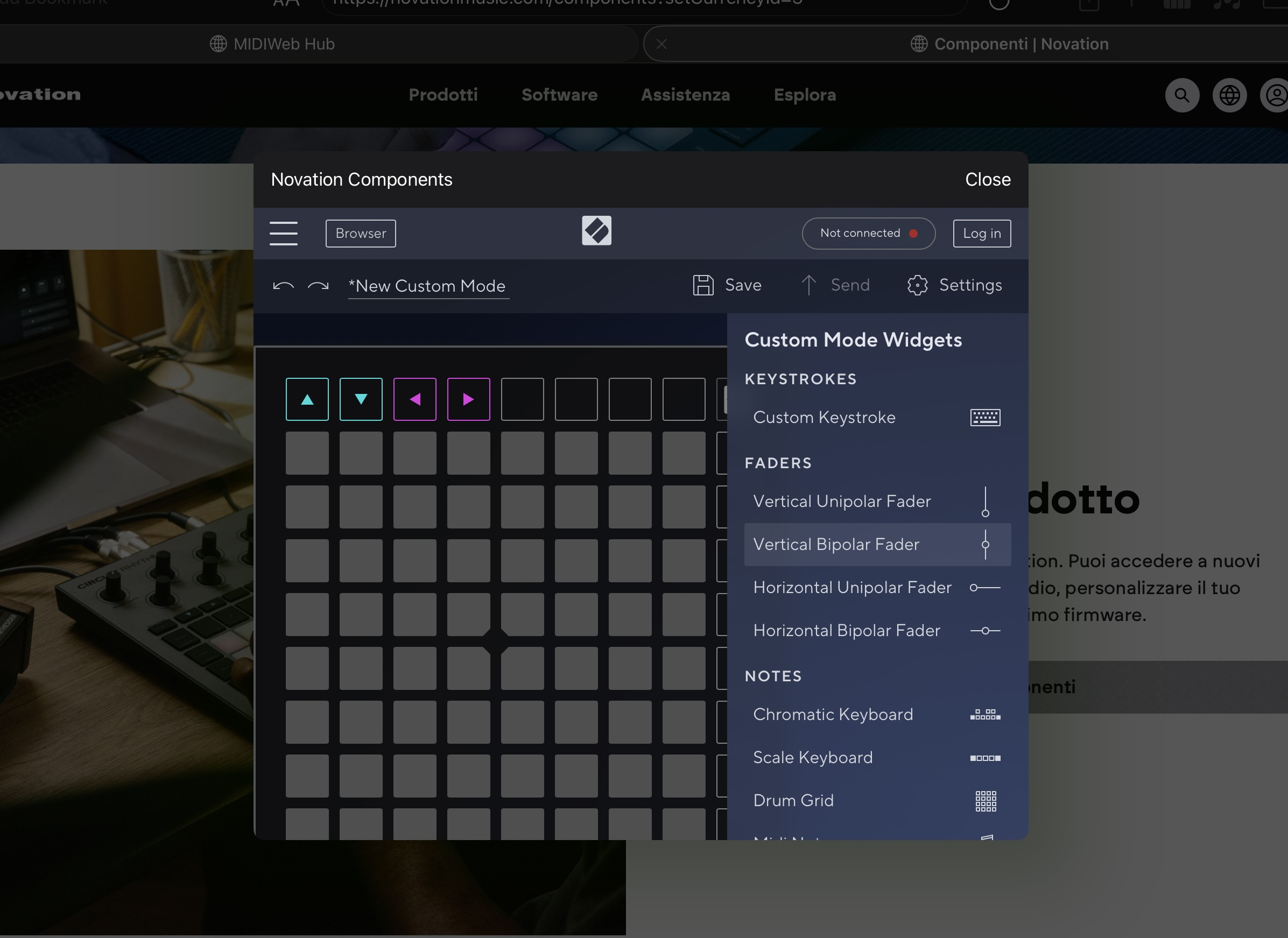Select the Horizontal Bipolar Fader widget
1288x938 pixels.
(877, 631)
